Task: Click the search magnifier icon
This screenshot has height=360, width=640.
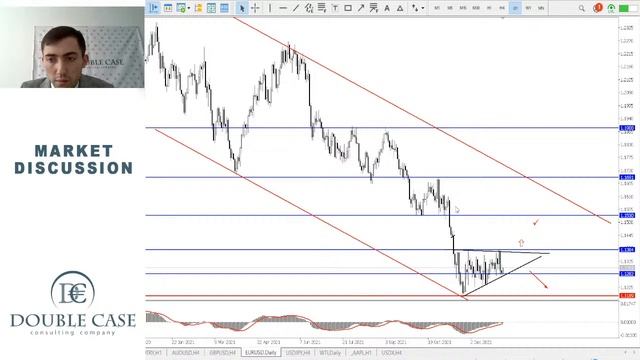Action: click(582, 8)
